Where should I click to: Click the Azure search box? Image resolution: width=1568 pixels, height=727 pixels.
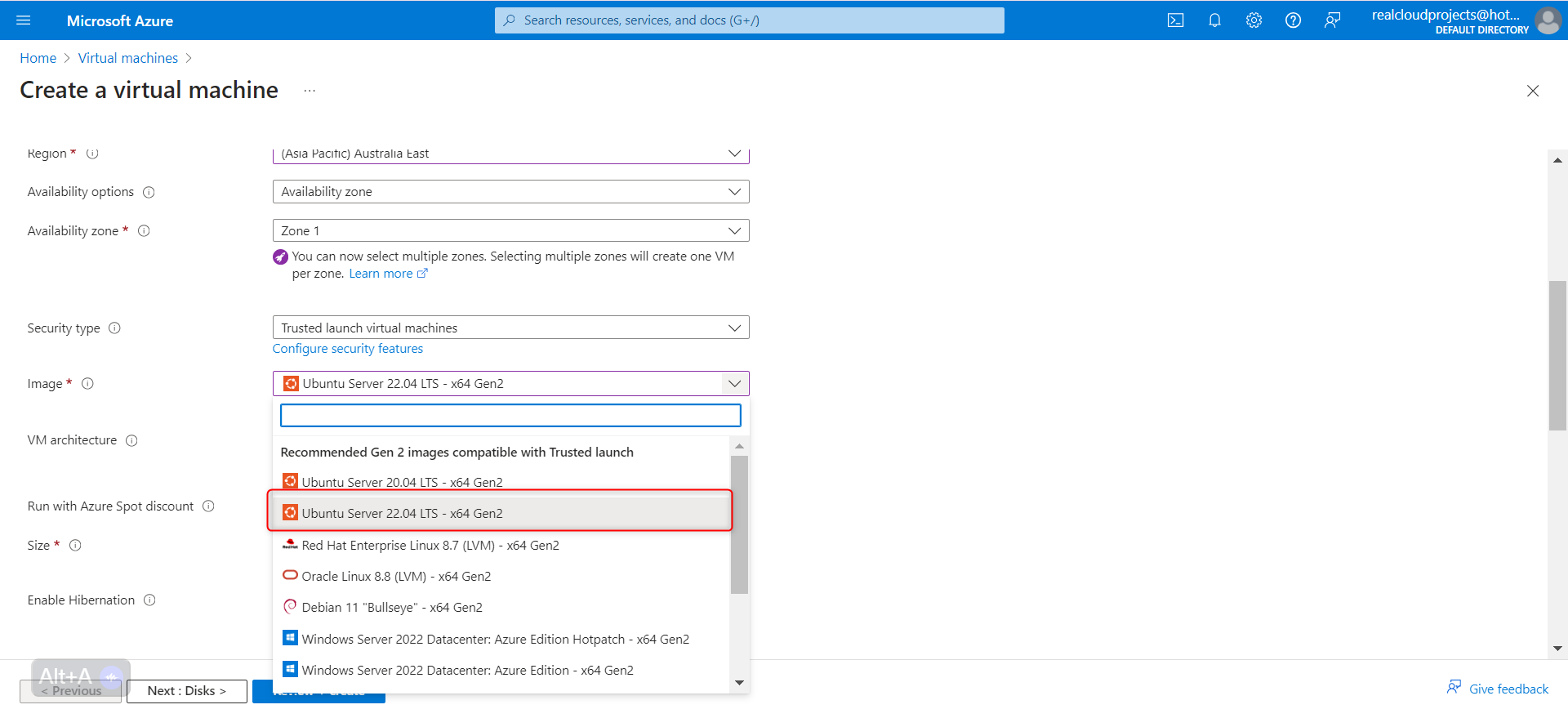tap(750, 20)
